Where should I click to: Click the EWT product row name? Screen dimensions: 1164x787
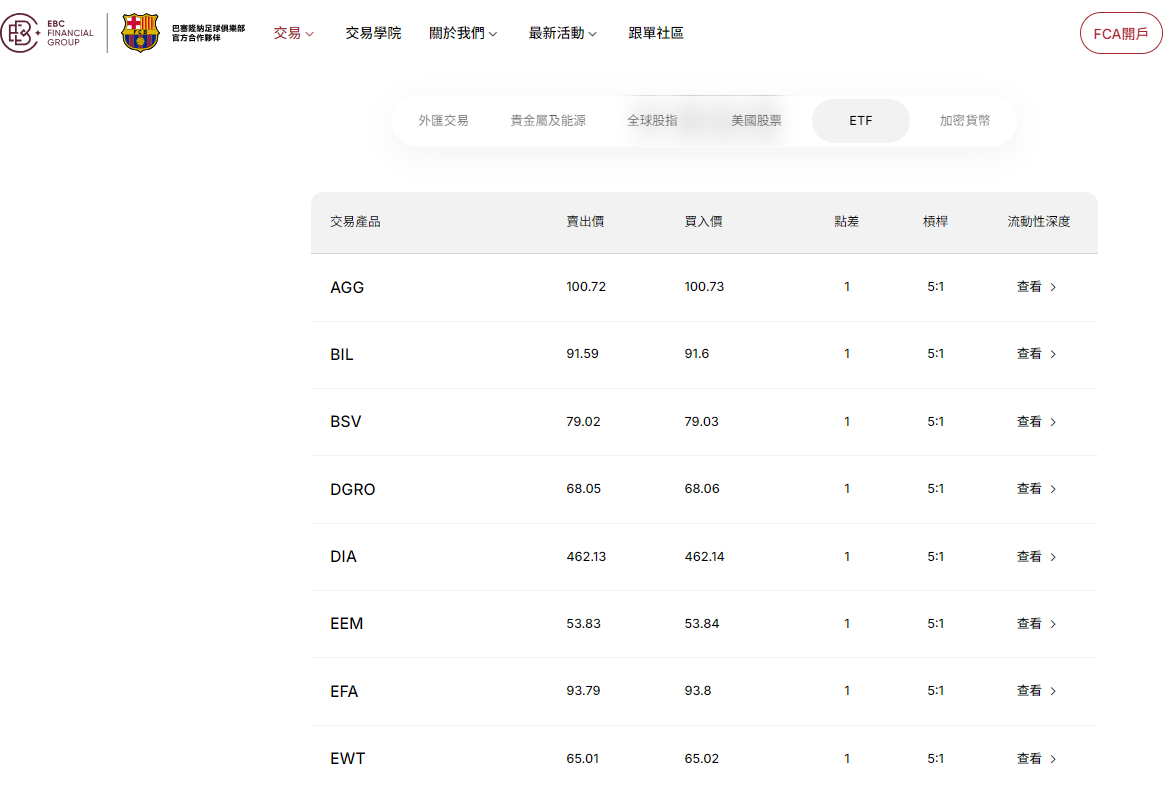348,759
